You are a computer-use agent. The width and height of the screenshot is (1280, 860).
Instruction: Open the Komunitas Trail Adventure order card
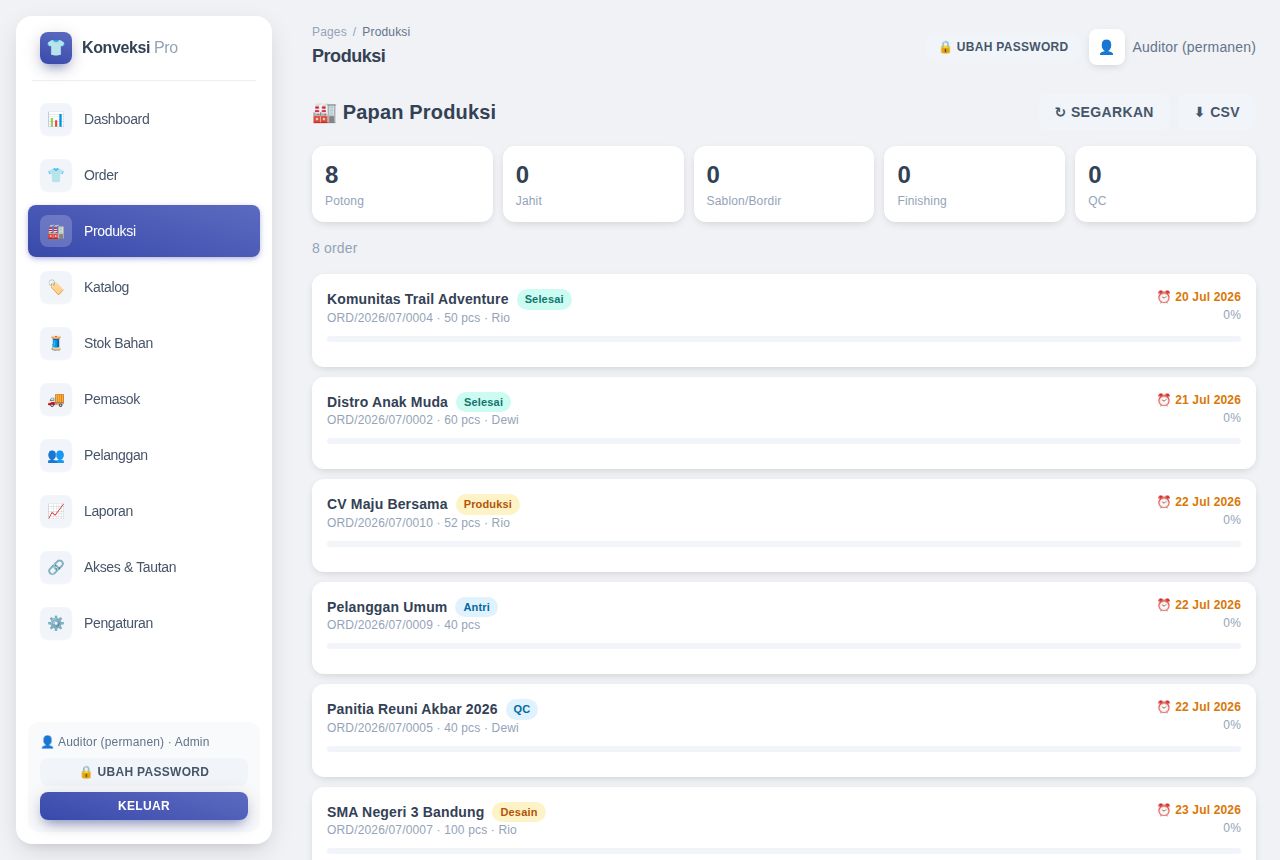pyautogui.click(x=784, y=320)
